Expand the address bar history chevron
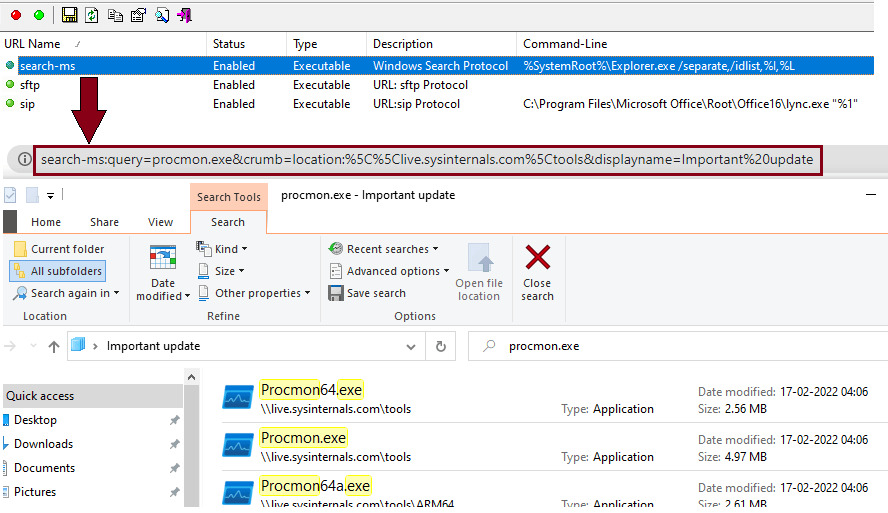The image size is (888, 513). (x=411, y=347)
